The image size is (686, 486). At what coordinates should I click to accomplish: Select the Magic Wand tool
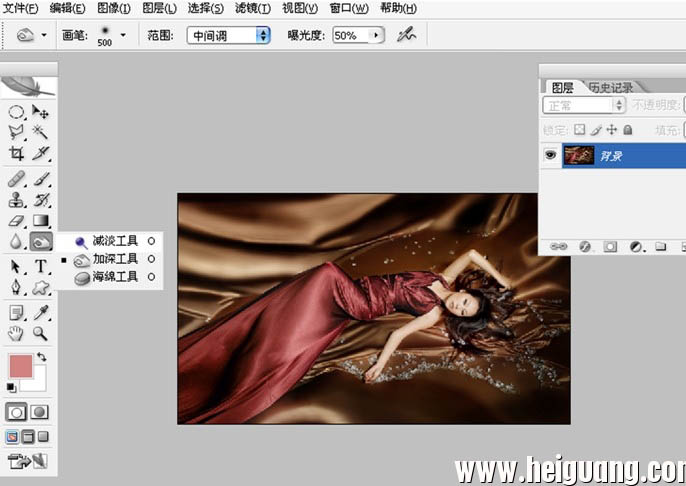[41, 131]
